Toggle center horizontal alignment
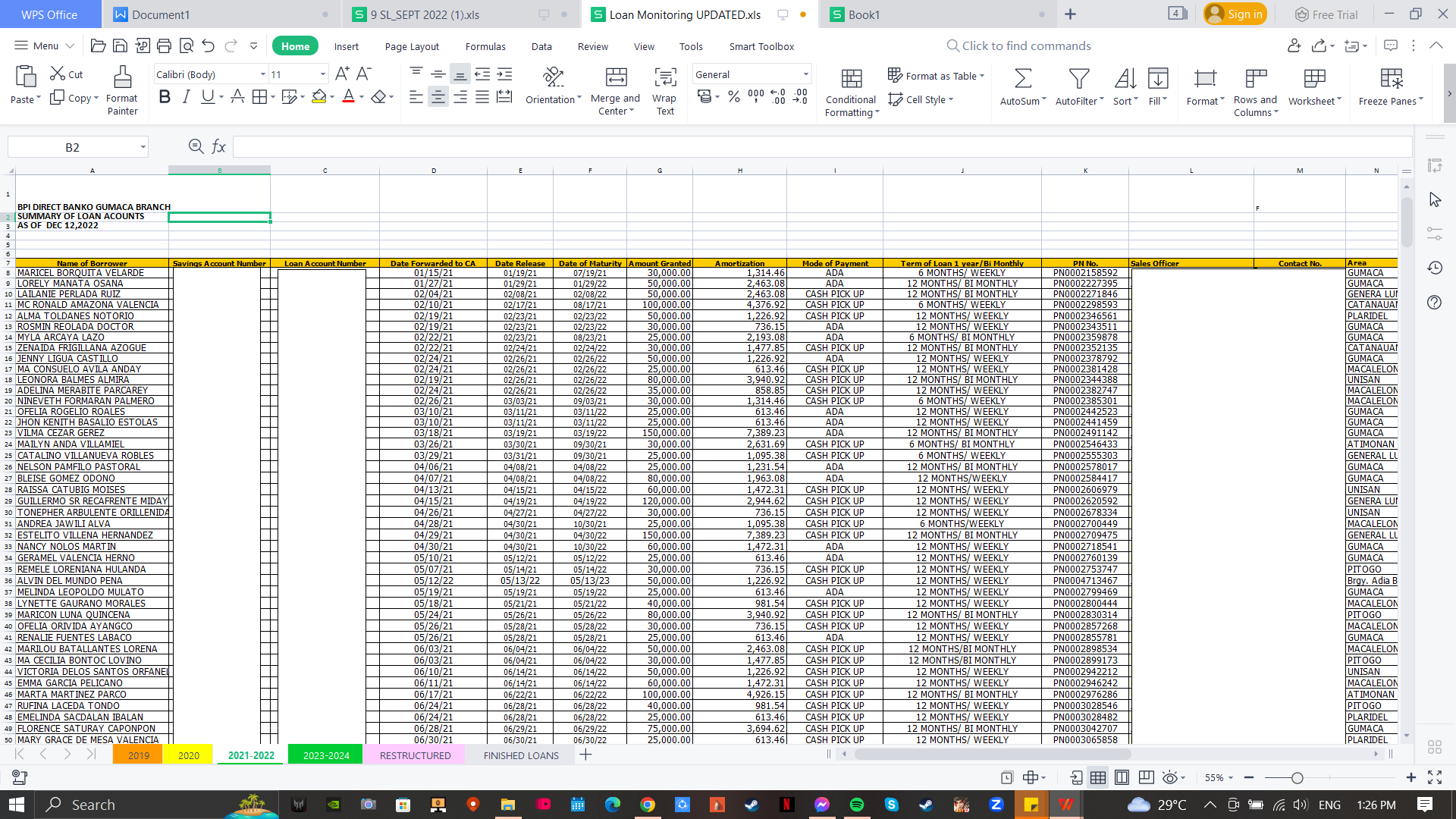Screen dimensions: 1456x819 coord(438,97)
